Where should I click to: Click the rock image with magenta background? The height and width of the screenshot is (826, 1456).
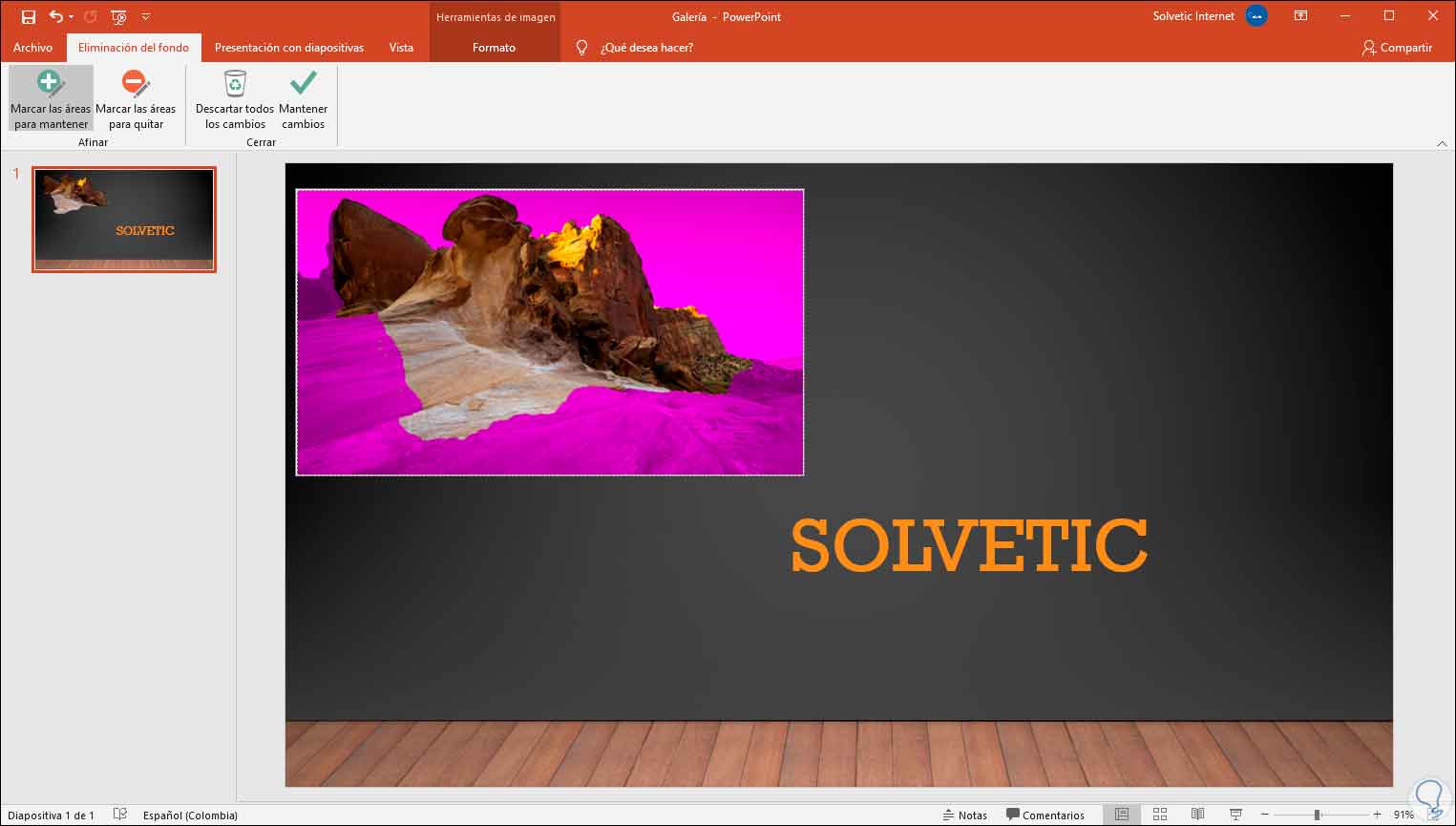[x=550, y=332]
